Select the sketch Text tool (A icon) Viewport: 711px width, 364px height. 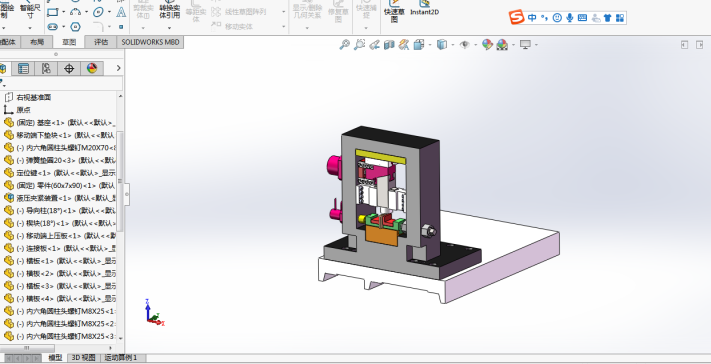click(121, 12)
